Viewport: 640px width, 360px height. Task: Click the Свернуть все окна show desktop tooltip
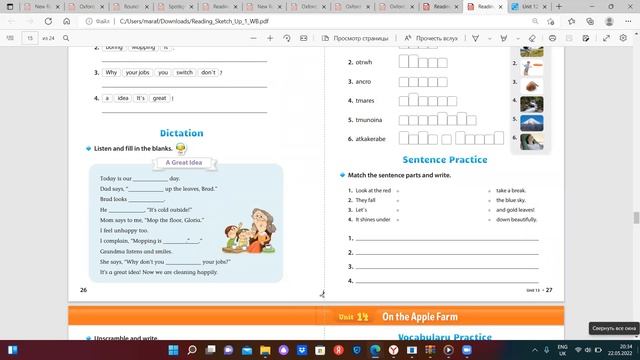(613, 328)
